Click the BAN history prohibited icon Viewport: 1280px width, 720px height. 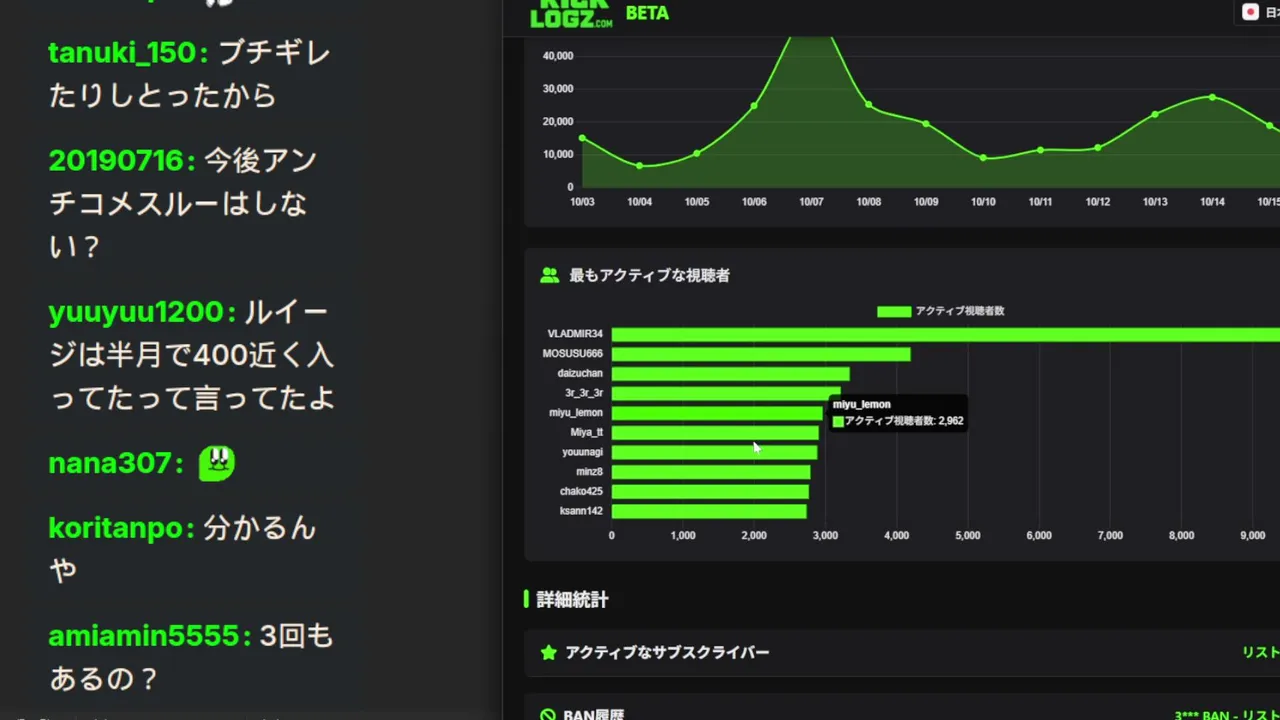pos(548,714)
